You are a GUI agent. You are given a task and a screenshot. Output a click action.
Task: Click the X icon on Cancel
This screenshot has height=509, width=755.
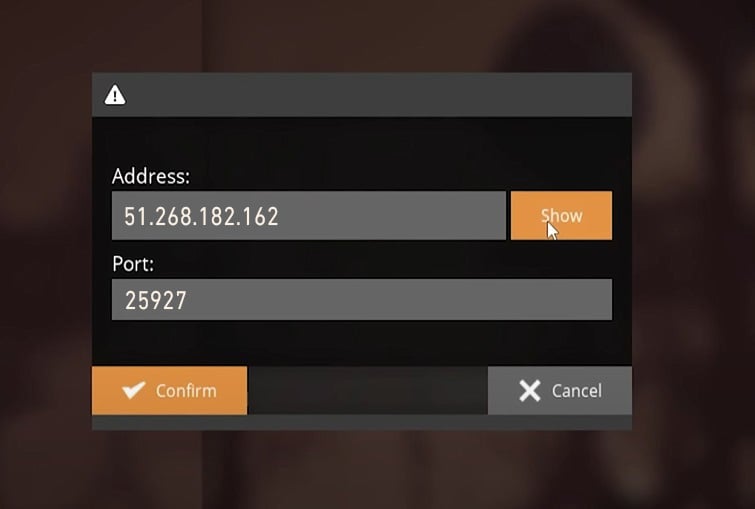click(x=530, y=391)
